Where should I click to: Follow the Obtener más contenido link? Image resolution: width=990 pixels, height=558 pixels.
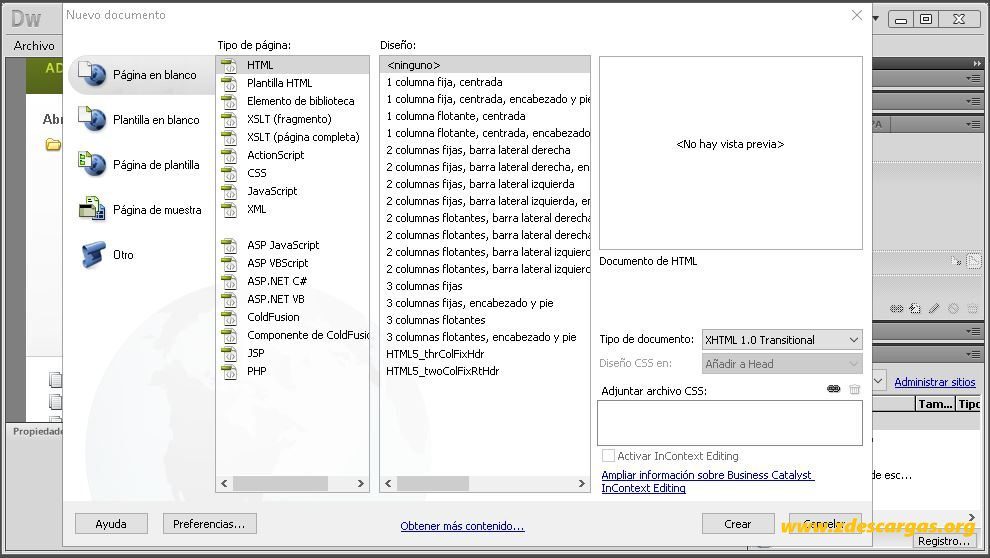coord(462,526)
